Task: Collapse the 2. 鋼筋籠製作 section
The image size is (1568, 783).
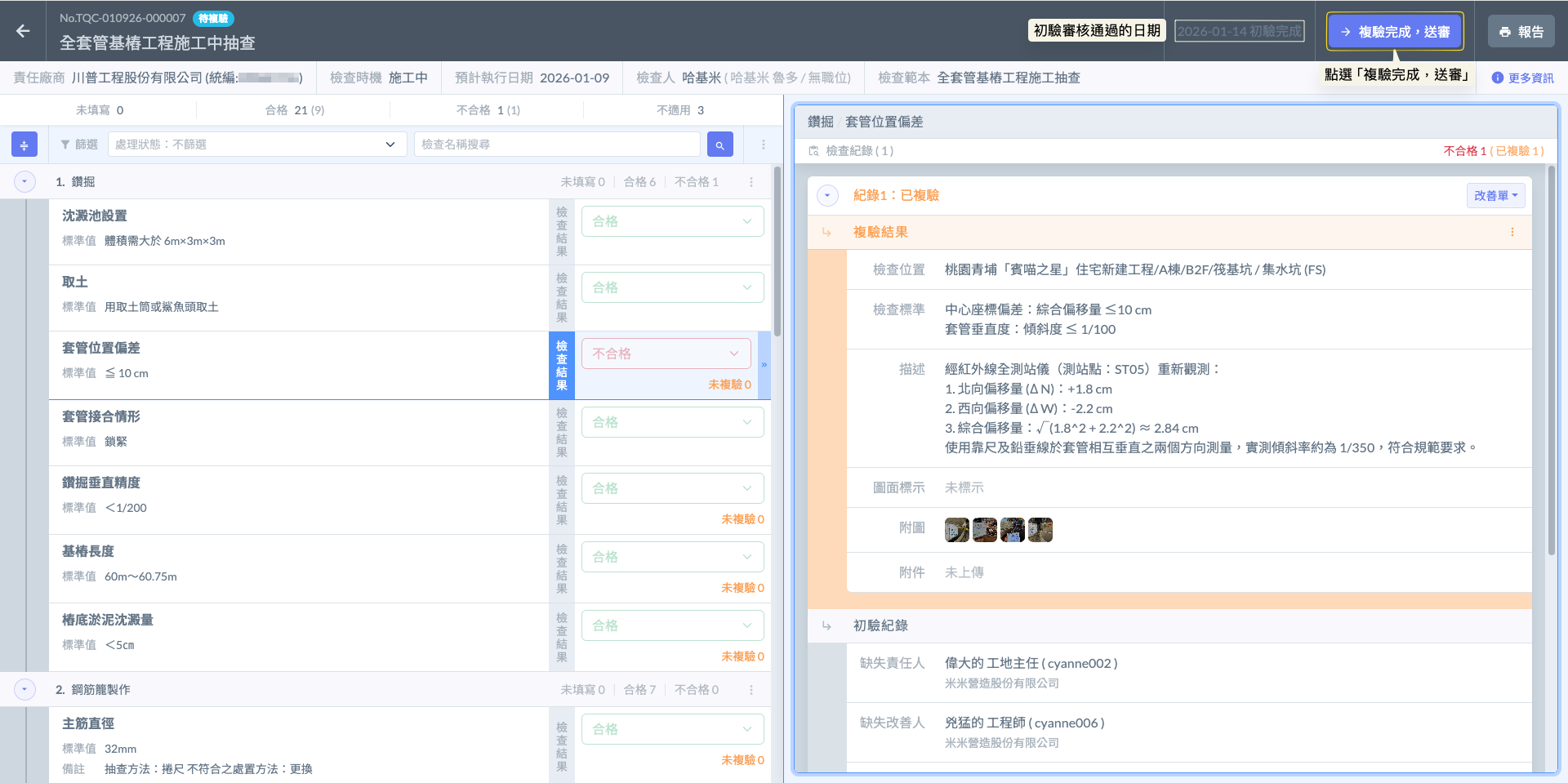Action: tap(24, 690)
